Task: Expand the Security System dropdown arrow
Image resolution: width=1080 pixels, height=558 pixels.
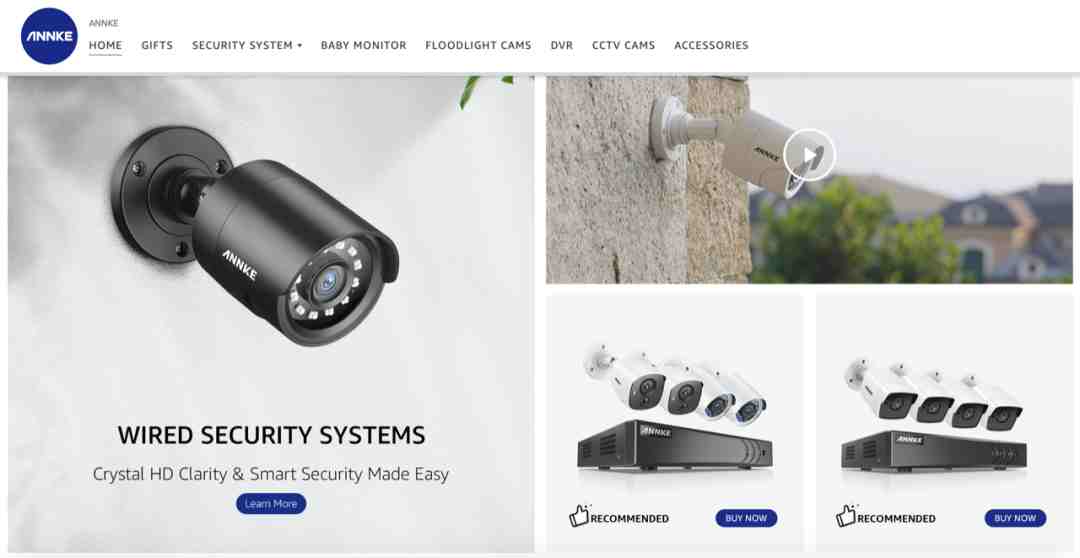Action: (300, 45)
